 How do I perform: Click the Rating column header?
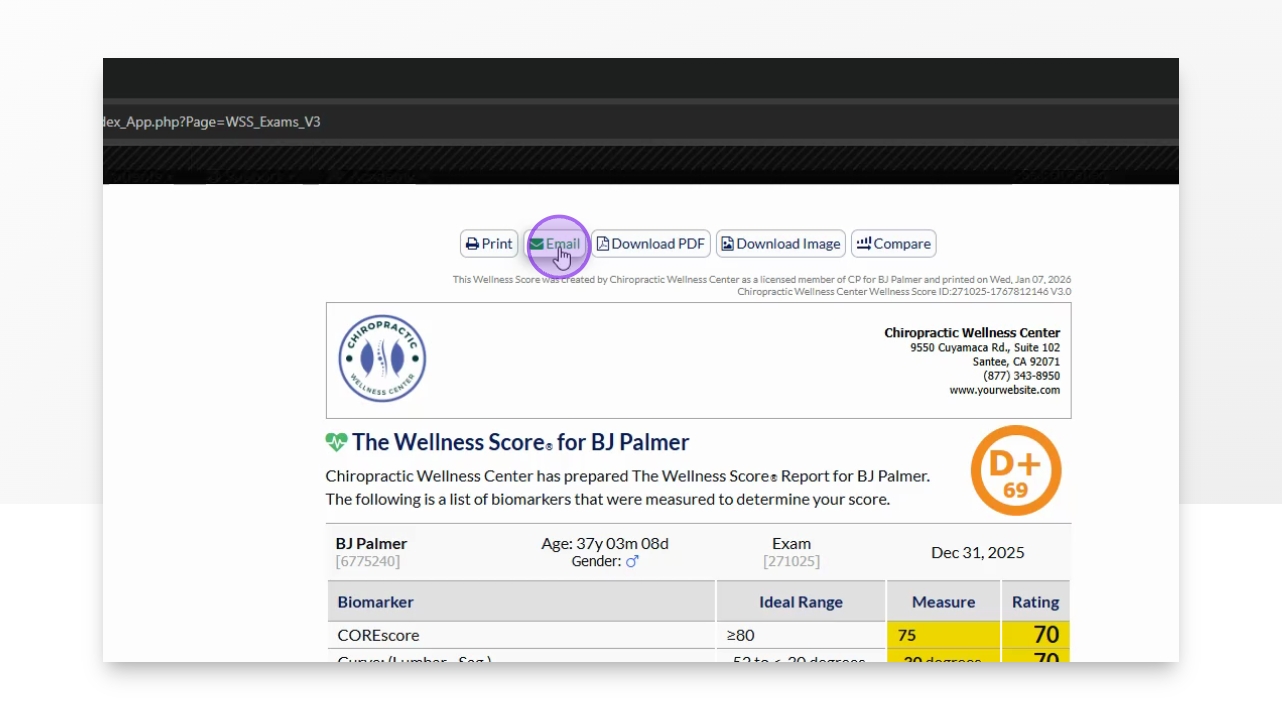click(x=1036, y=602)
